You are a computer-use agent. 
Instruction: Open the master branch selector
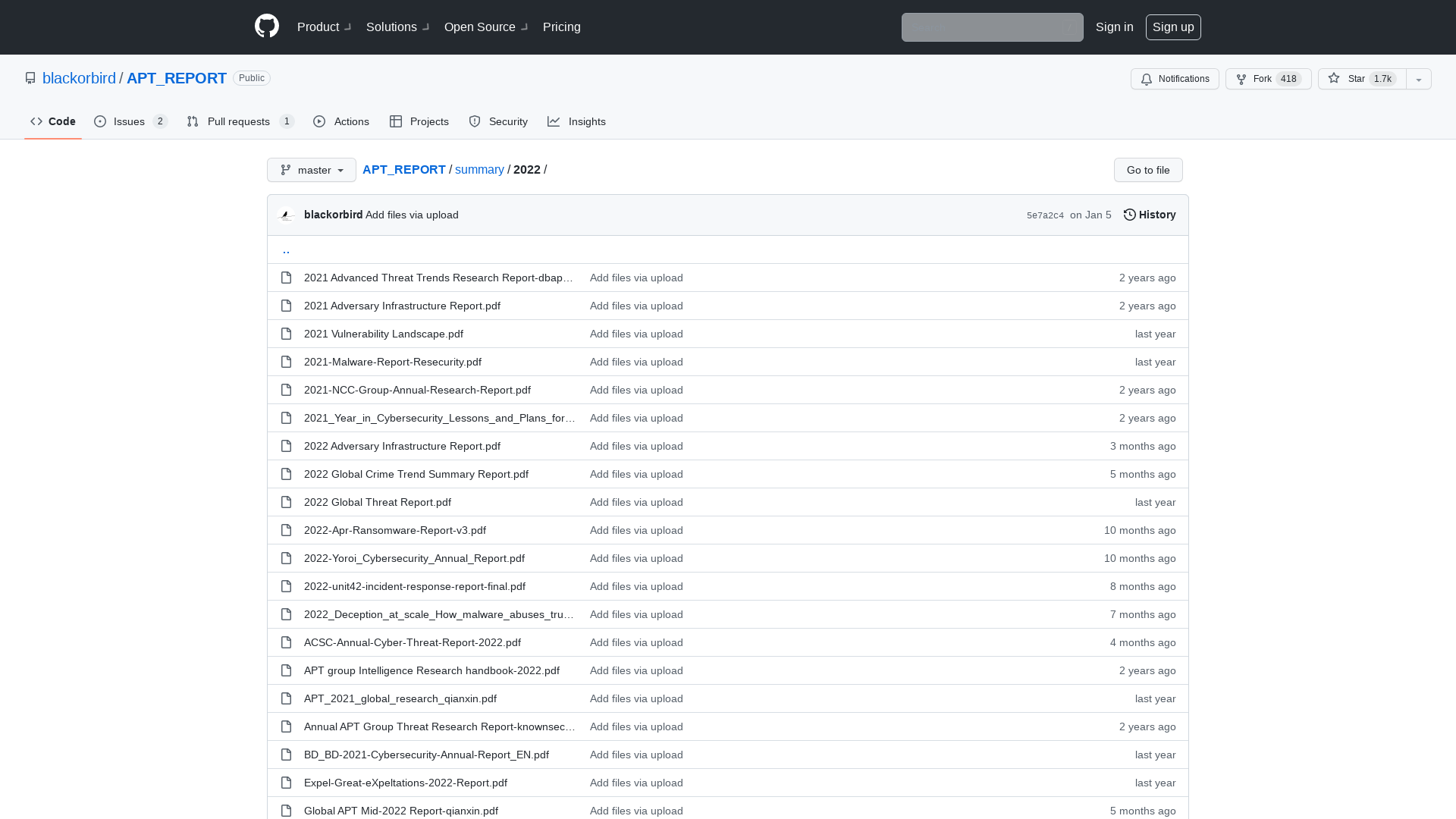click(x=312, y=170)
